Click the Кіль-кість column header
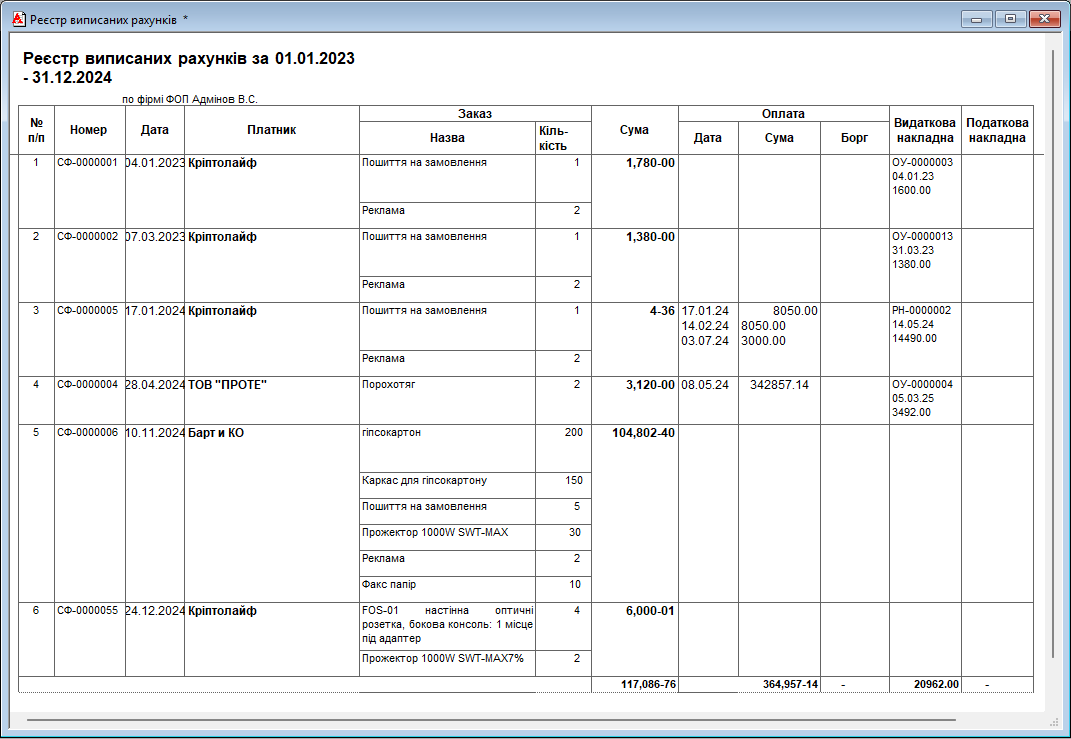 (563, 138)
